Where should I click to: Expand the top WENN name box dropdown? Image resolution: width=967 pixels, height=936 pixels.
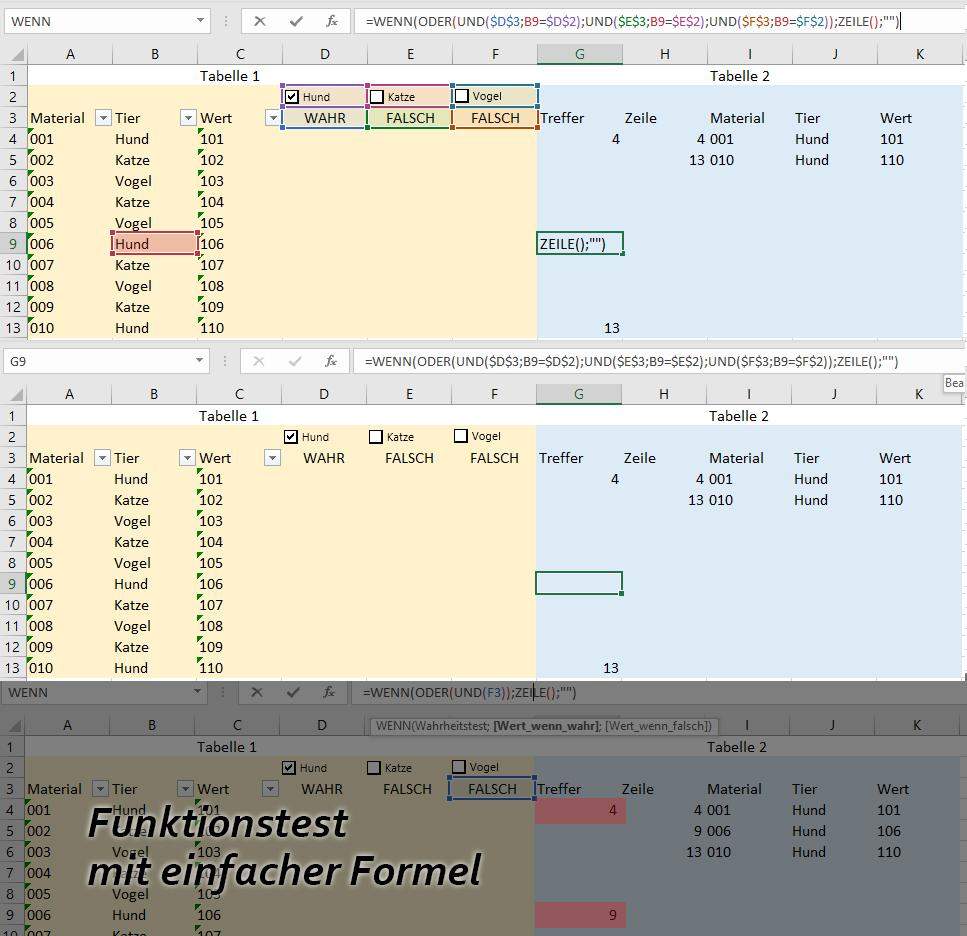coord(201,21)
